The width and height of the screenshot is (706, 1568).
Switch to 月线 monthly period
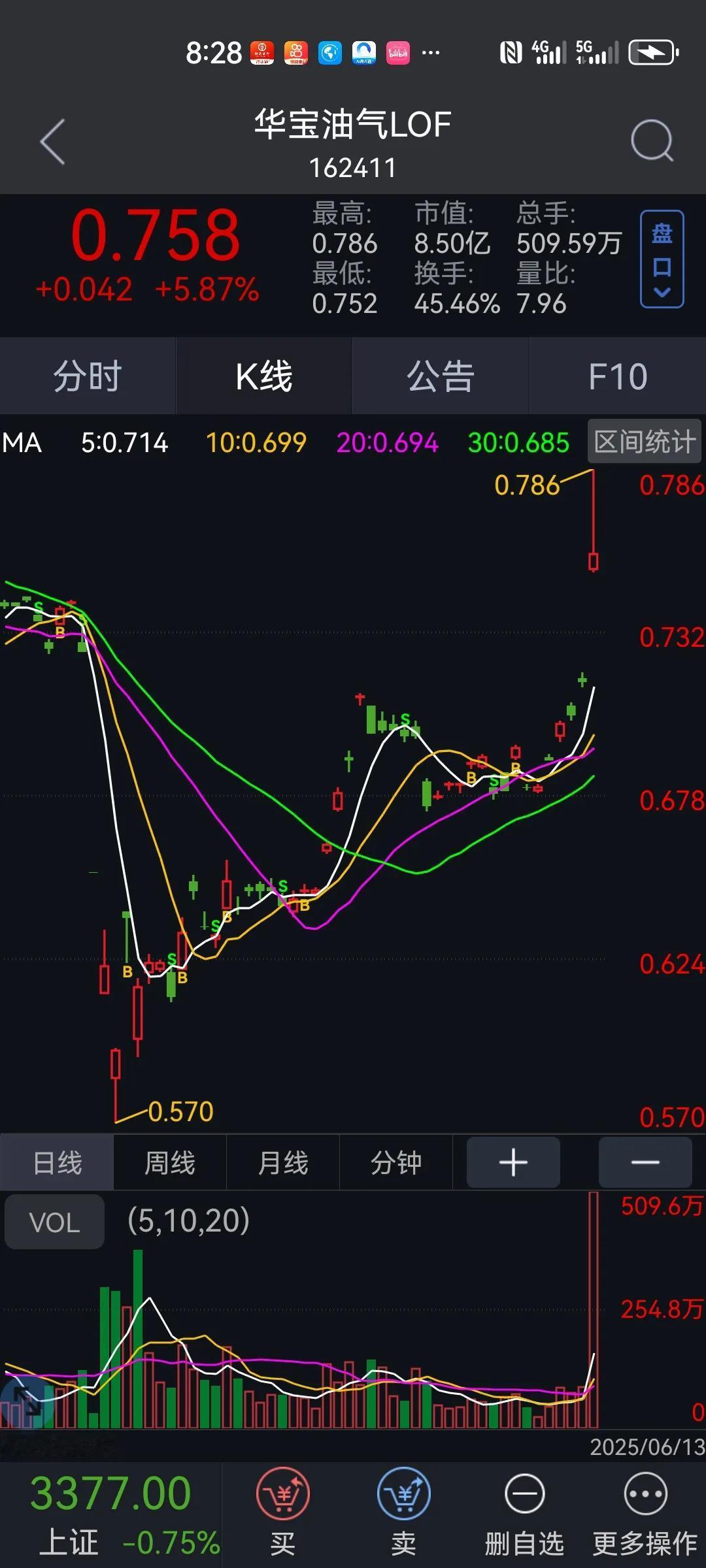(283, 1163)
